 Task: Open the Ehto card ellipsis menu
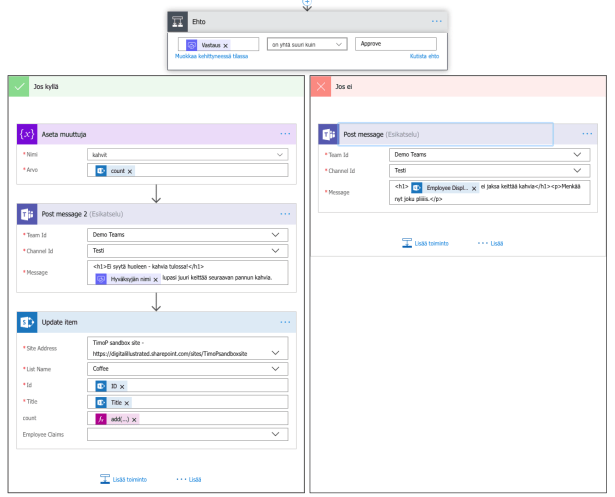point(436,21)
